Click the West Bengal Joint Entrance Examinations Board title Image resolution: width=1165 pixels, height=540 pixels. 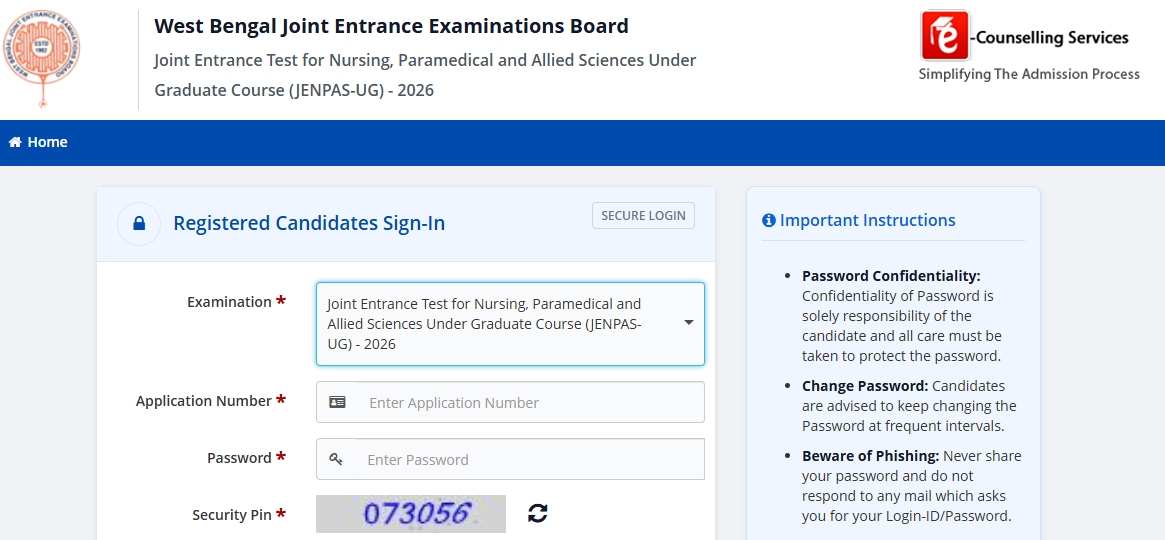coord(392,26)
